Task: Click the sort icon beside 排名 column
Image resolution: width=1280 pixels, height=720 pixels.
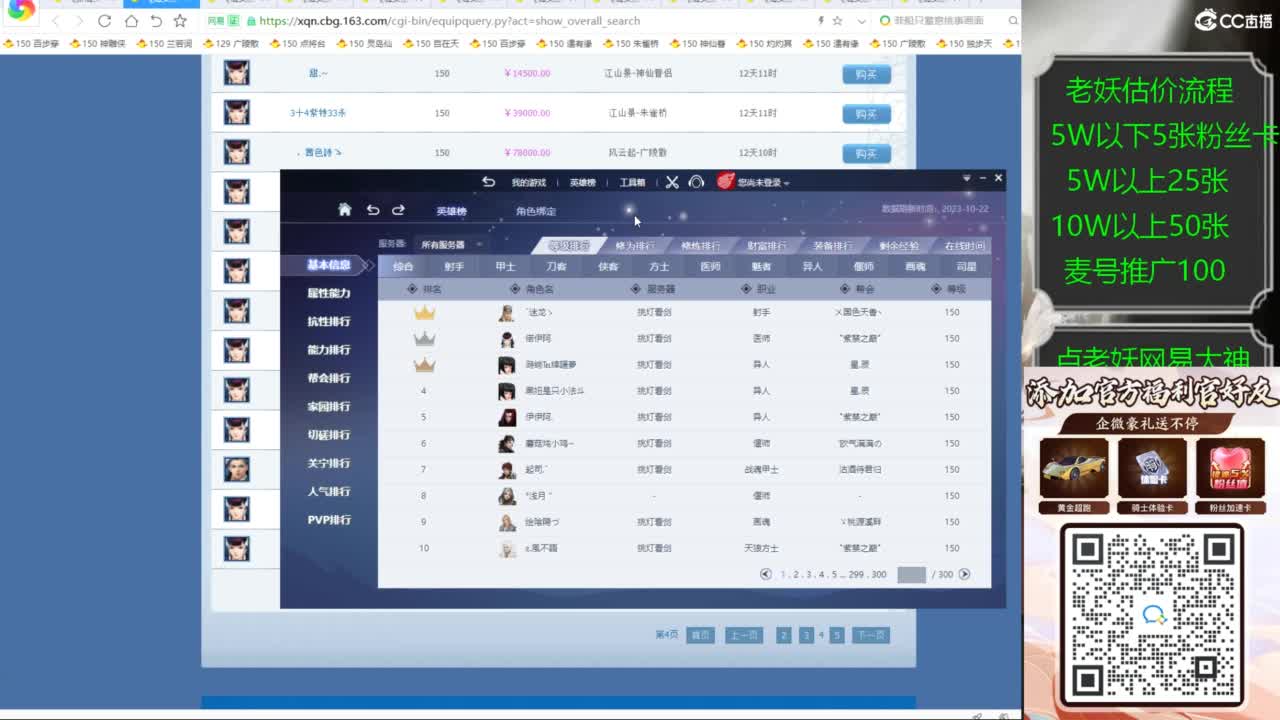Action: tap(412, 289)
